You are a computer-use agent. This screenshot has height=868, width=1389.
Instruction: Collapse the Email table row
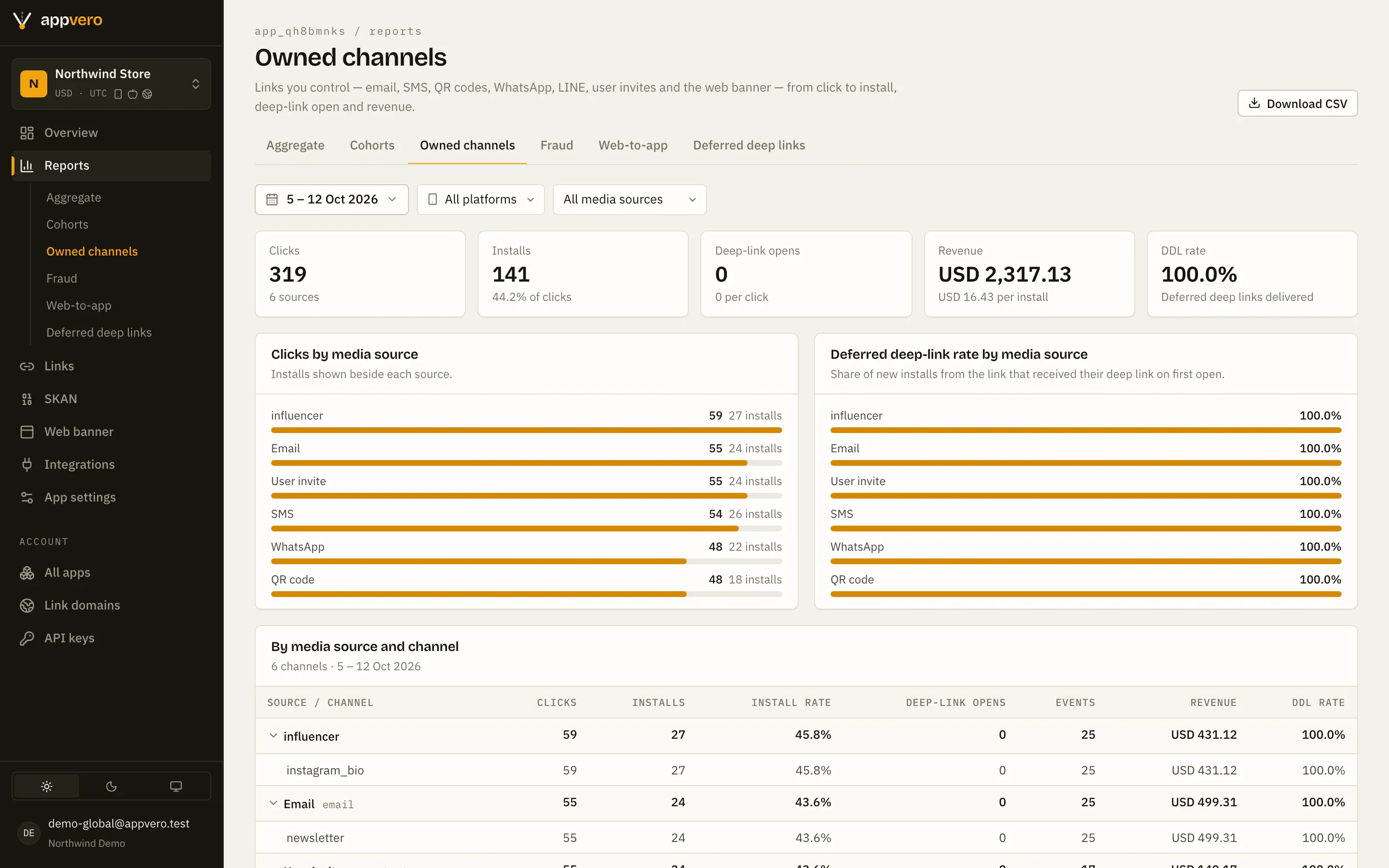pyautogui.click(x=273, y=803)
